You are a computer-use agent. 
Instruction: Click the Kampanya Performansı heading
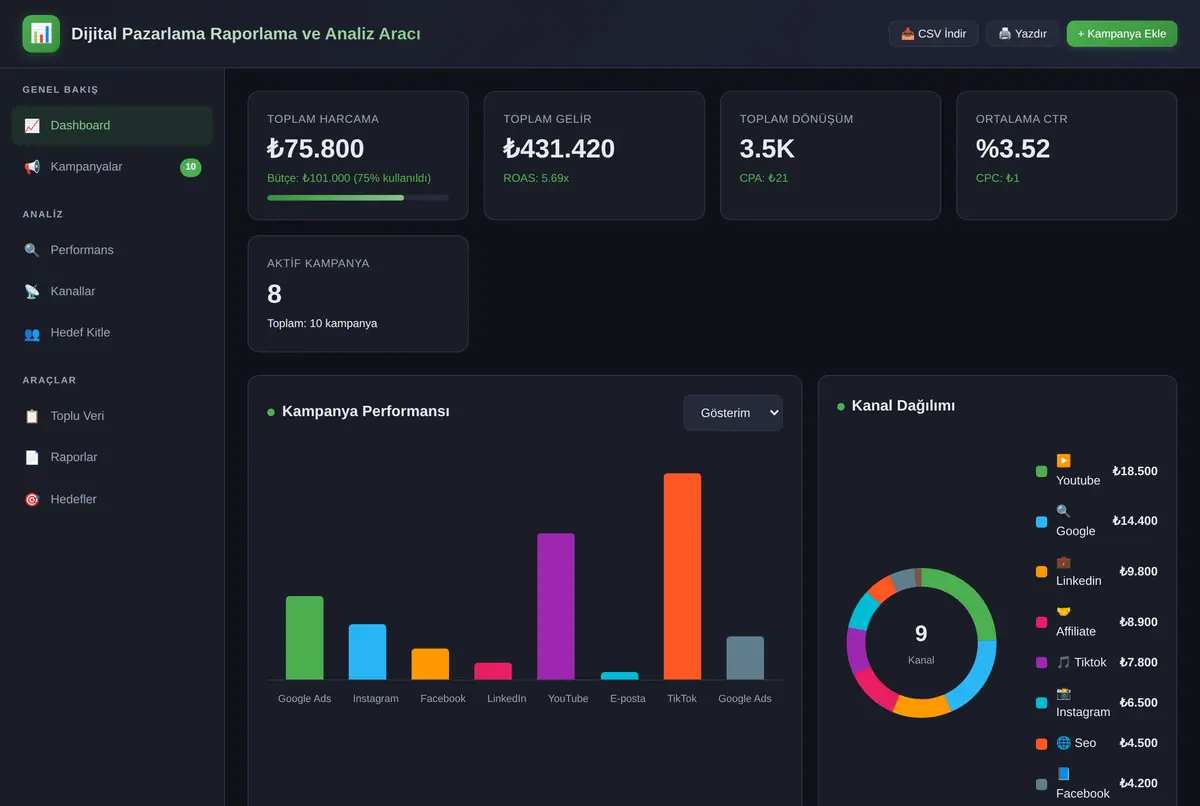[x=366, y=412]
